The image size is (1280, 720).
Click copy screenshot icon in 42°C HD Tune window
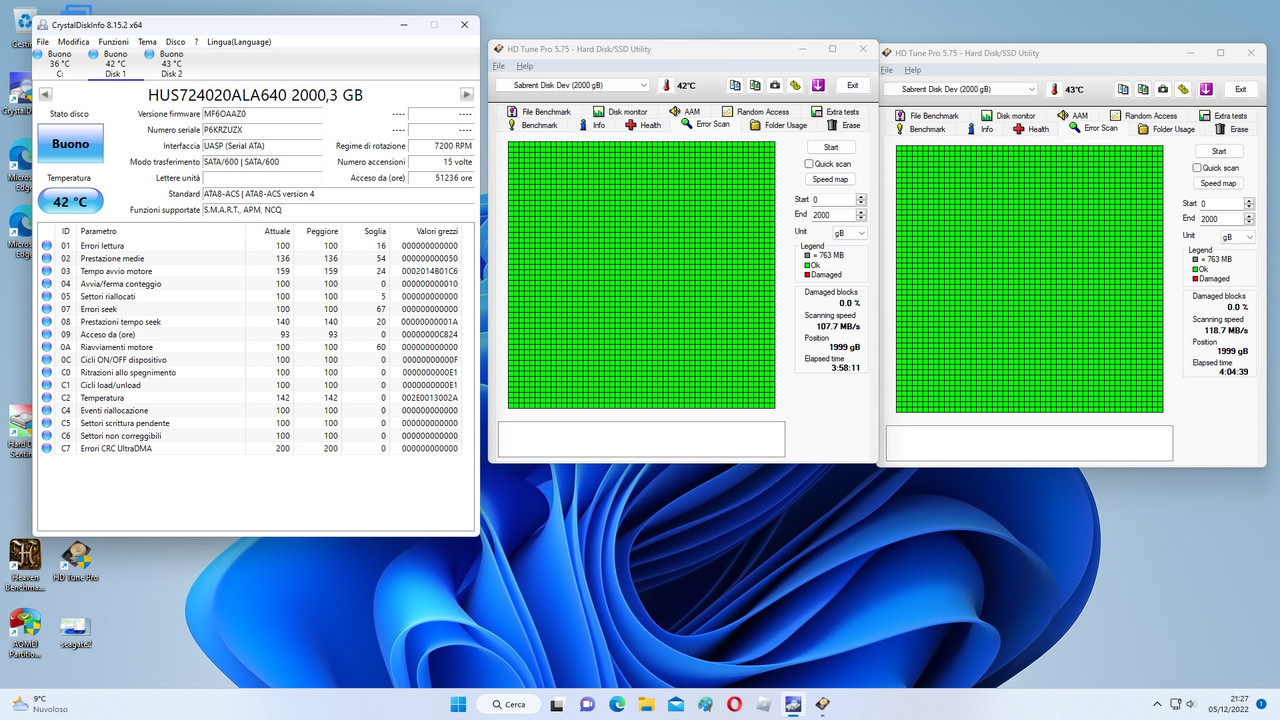click(755, 85)
